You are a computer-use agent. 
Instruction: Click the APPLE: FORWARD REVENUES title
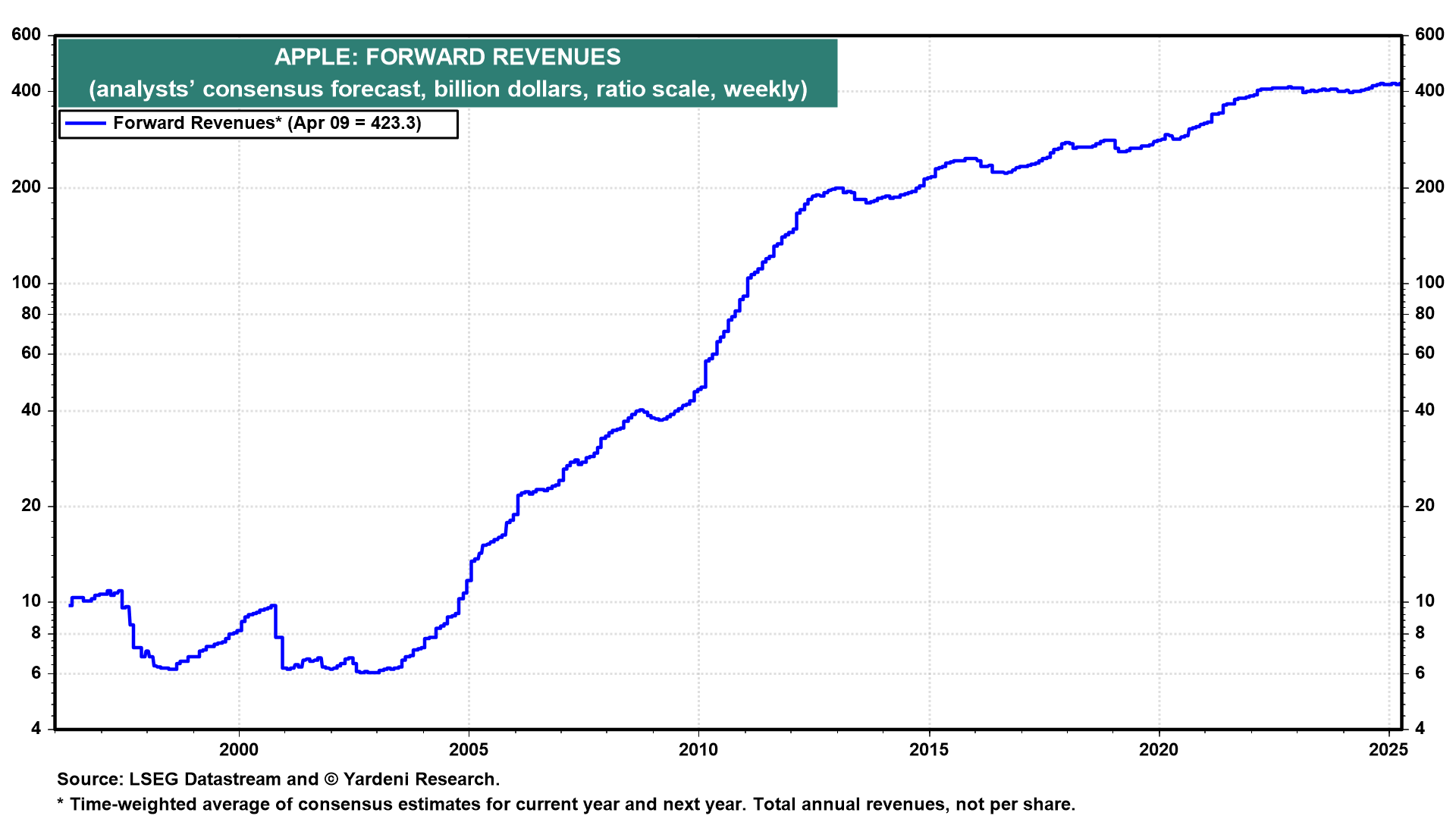click(447, 57)
